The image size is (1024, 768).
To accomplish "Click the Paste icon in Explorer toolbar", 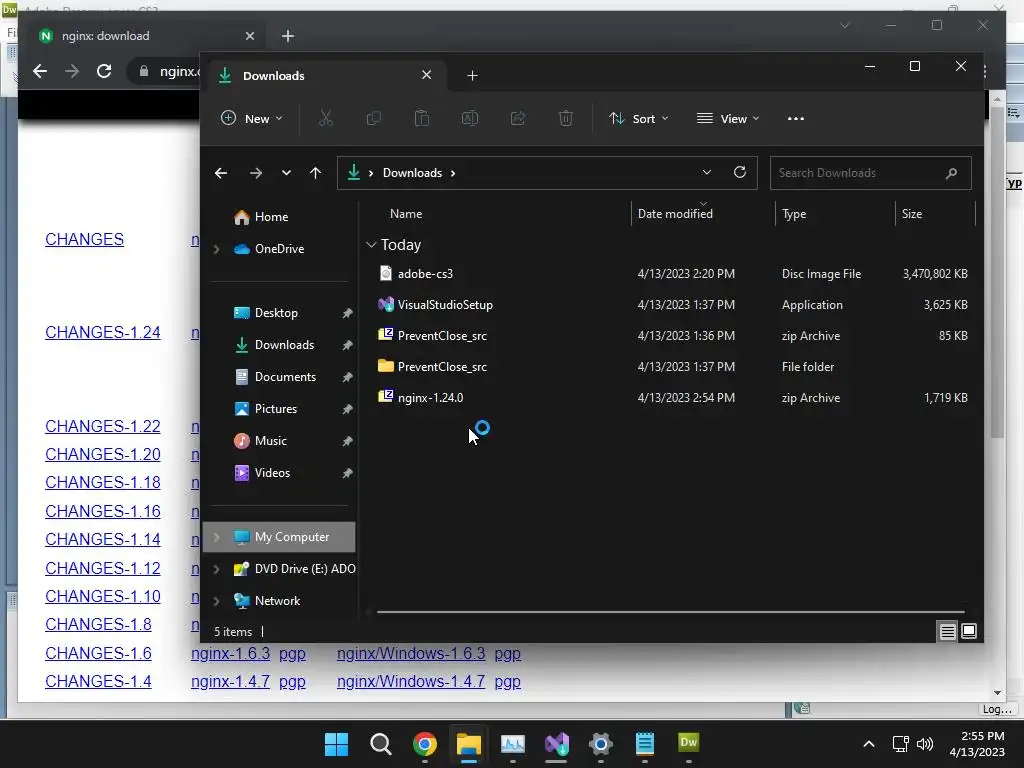I will (x=422, y=118).
